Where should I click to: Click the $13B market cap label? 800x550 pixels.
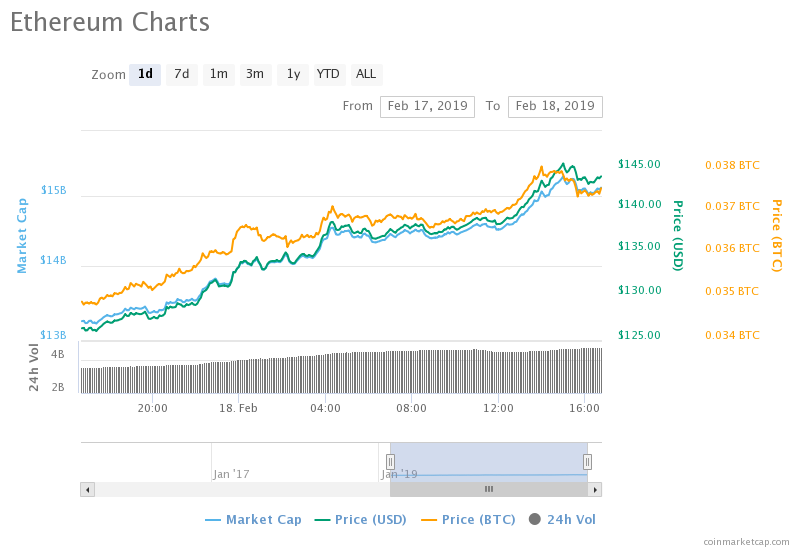click(54, 335)
